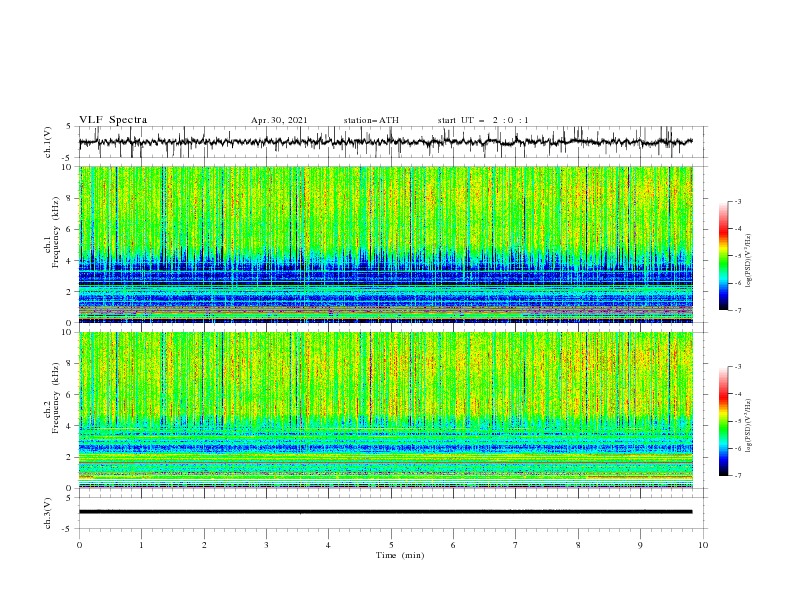Click the ch.3 flat voltage trace
Image resolution: width=792 pixels, height=612 pixels.
pyautogui.click(x=386, y=512)
